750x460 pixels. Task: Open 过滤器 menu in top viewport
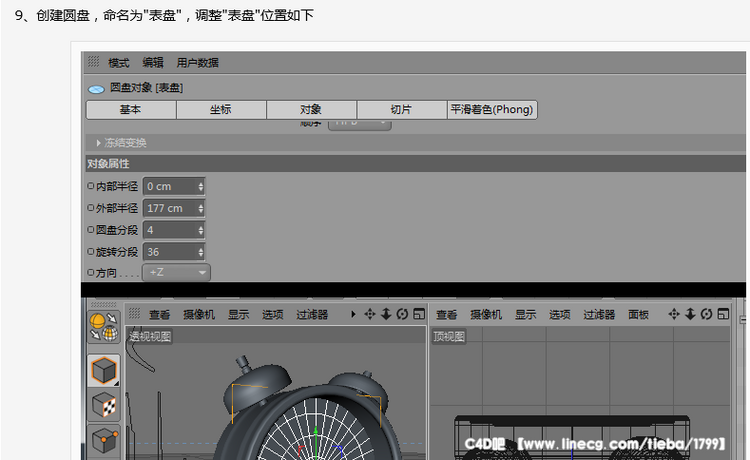[x=599, y=315]
